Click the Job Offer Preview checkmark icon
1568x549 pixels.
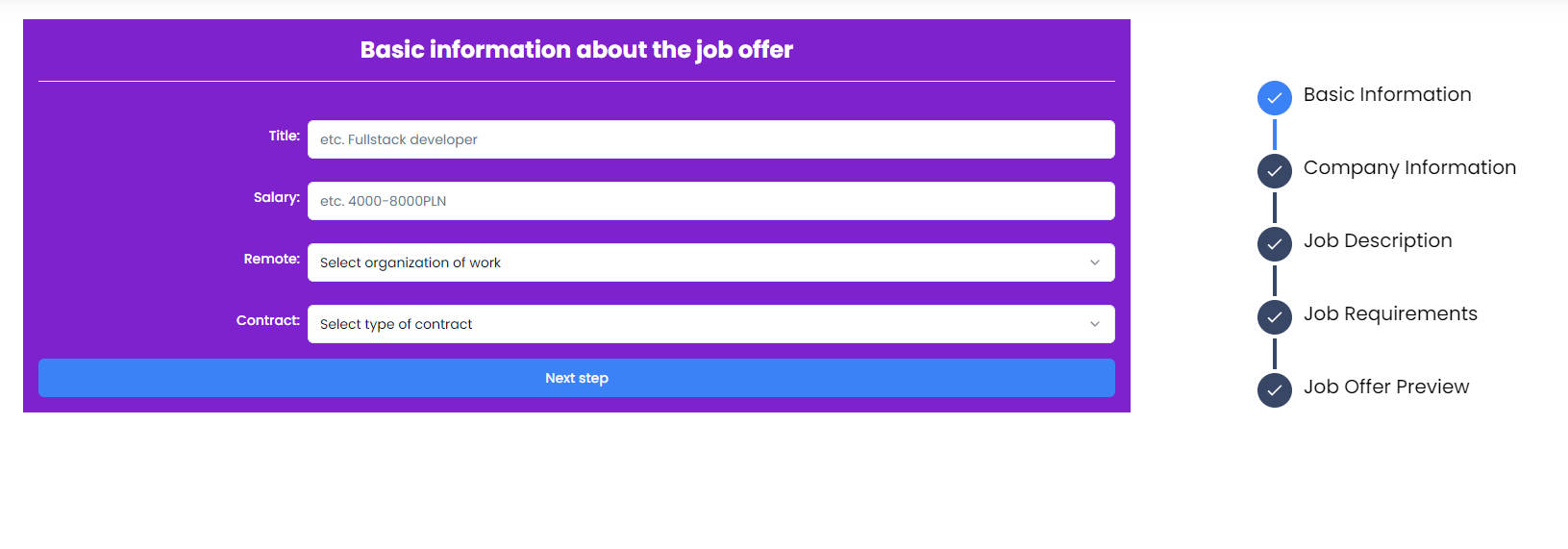coord(1274,390)
